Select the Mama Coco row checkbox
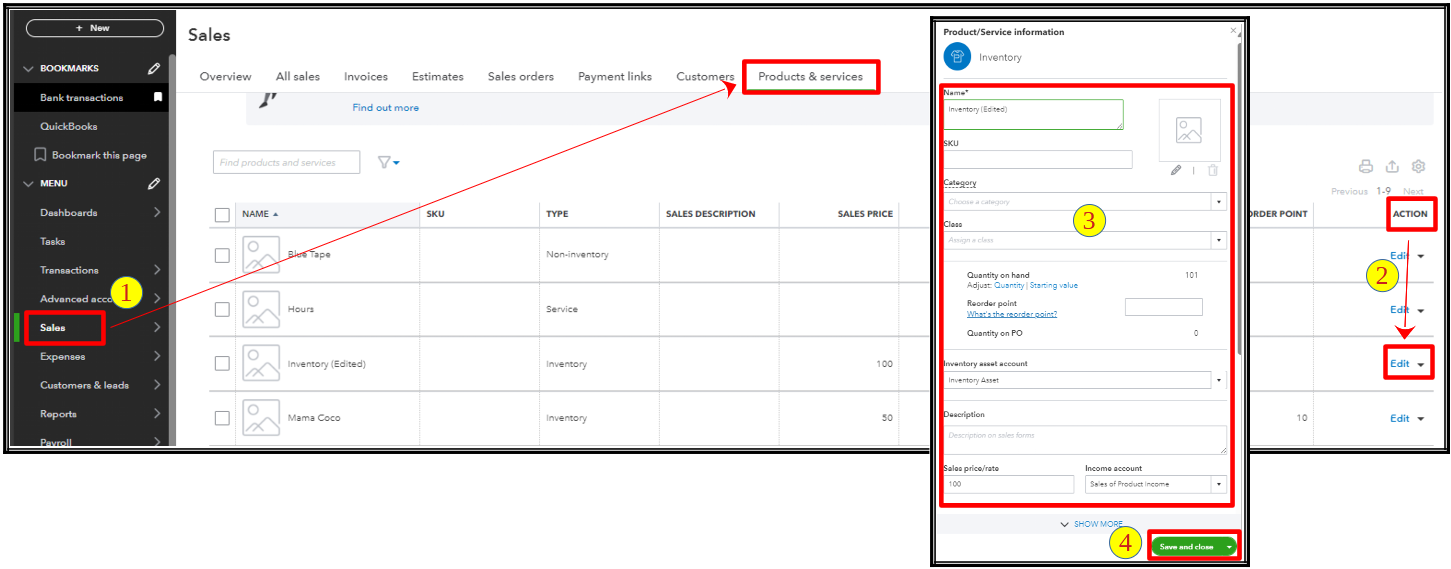This screenshot has height=569, width=1451. click(x=222, y=418)
